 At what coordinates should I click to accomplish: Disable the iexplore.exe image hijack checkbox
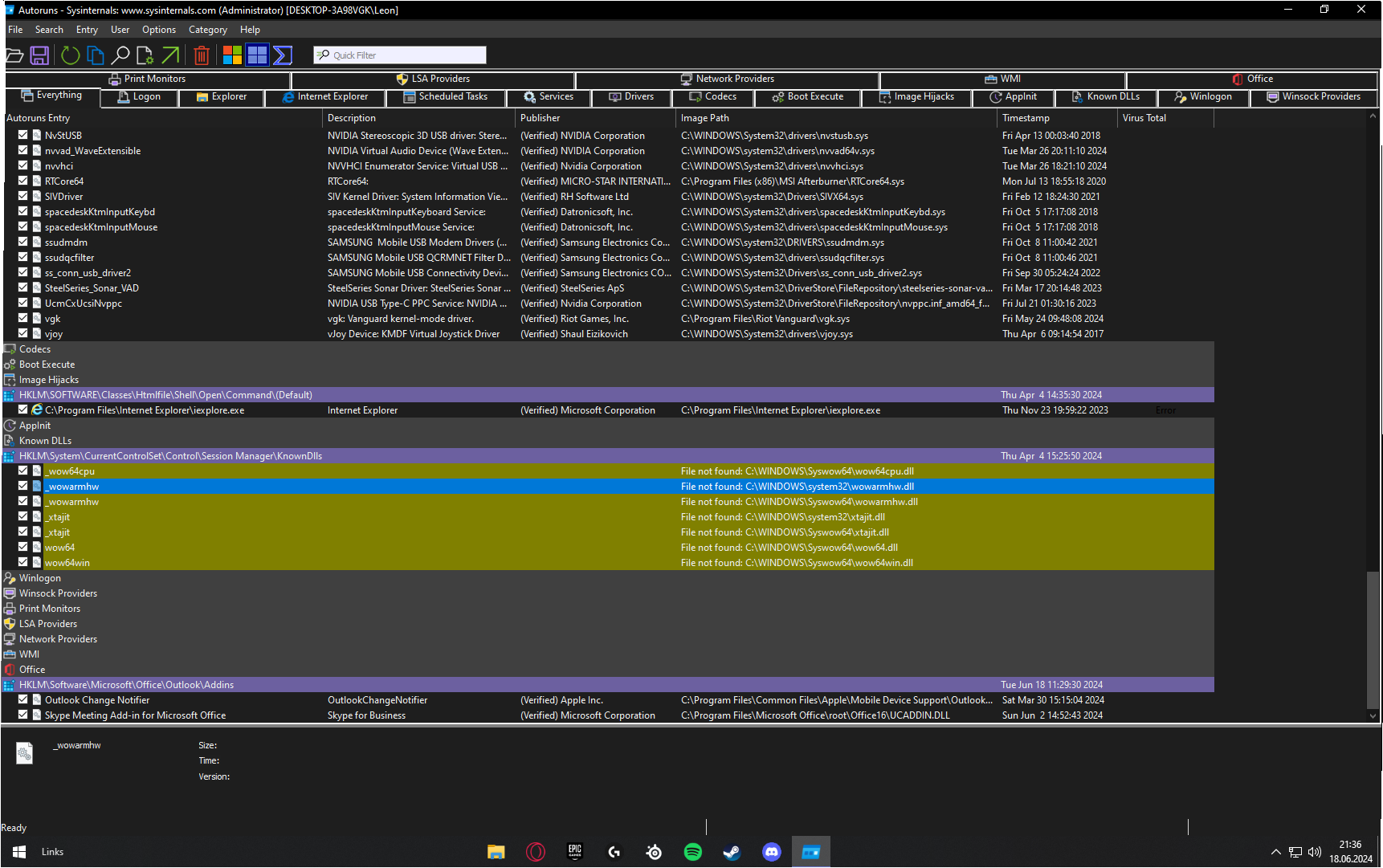coord(23,410)
